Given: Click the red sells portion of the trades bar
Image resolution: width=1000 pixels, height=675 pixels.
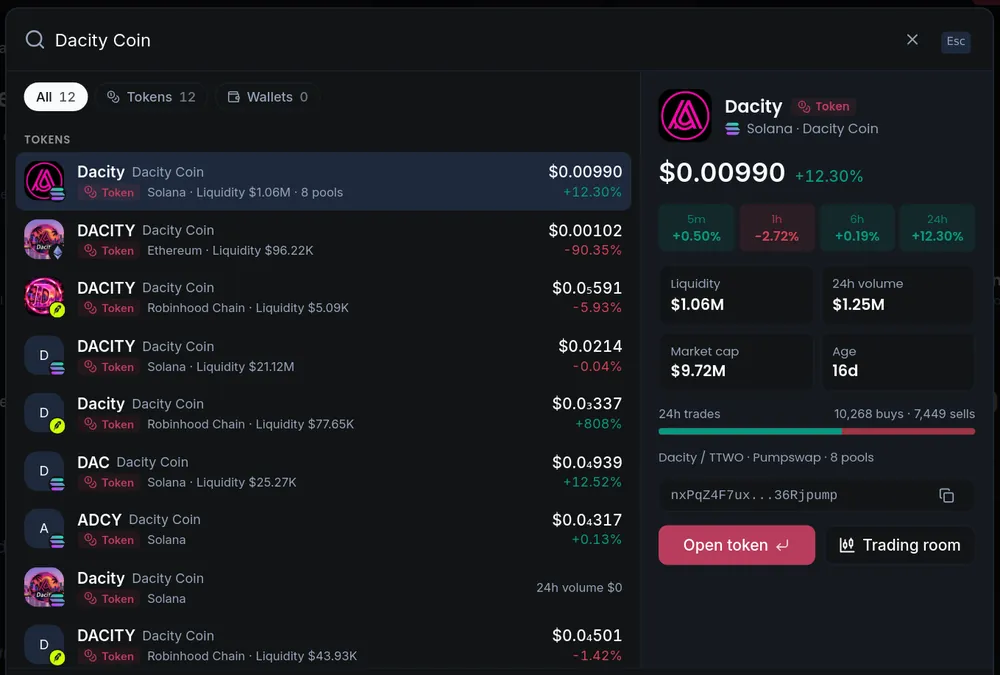Looking at the screenshot, I should coord(908,431).
